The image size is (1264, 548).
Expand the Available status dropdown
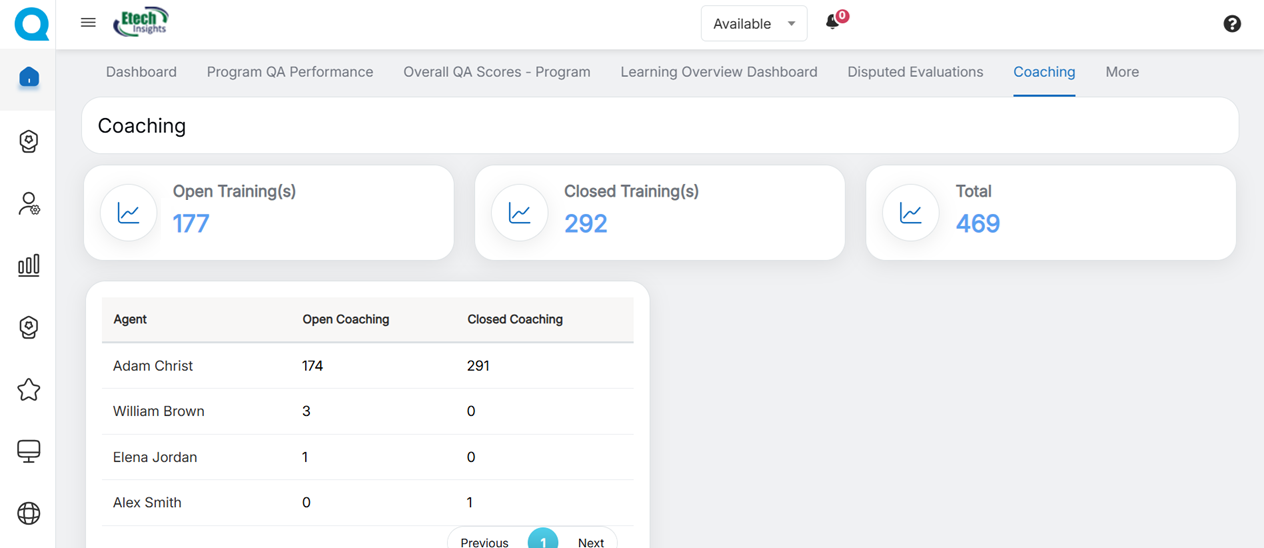click(x=753, y=24)
